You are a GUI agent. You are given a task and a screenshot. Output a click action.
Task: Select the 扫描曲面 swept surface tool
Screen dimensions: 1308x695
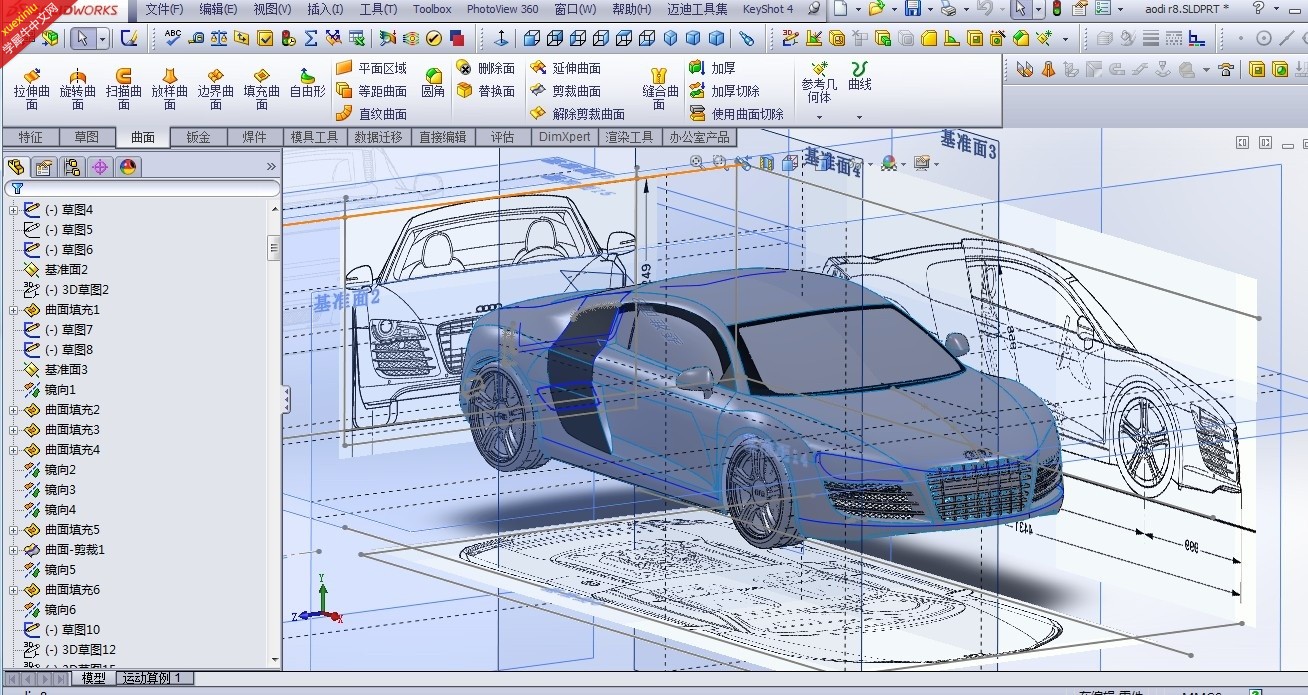(124, 88)
